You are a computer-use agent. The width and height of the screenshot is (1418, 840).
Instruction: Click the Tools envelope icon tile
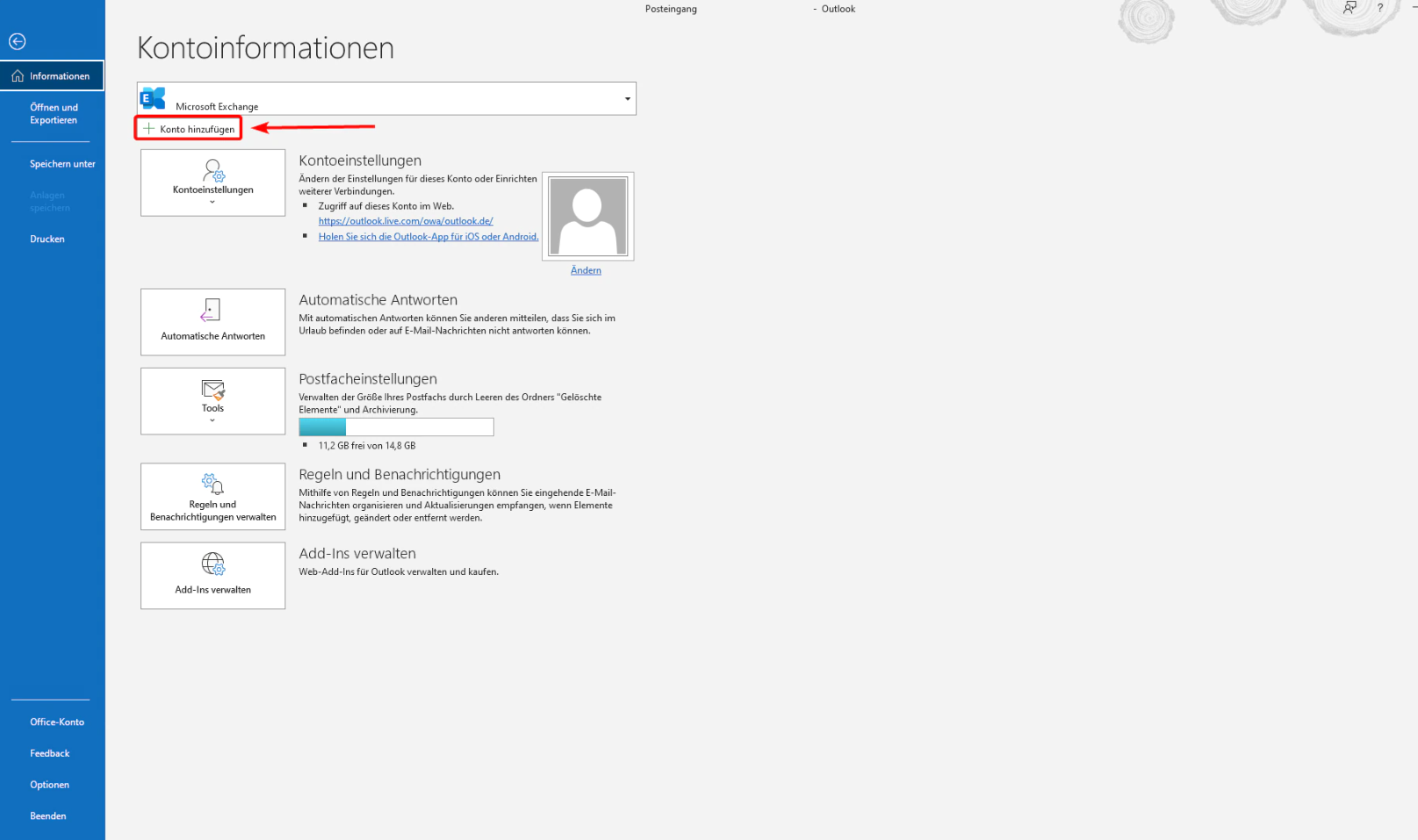(x=213, y=390)
